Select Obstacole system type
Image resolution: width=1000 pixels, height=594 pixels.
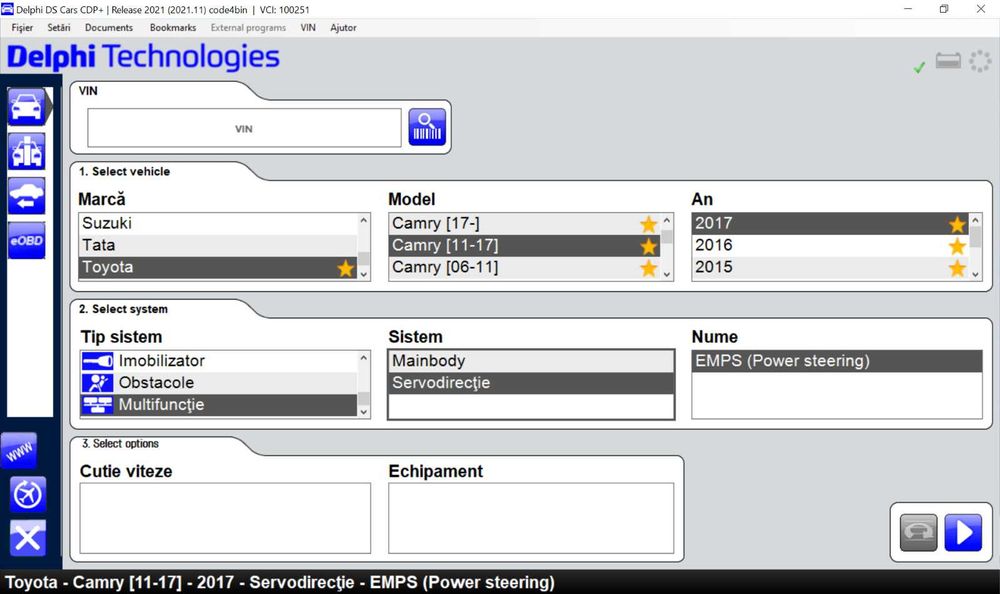[x=218, y=383]
